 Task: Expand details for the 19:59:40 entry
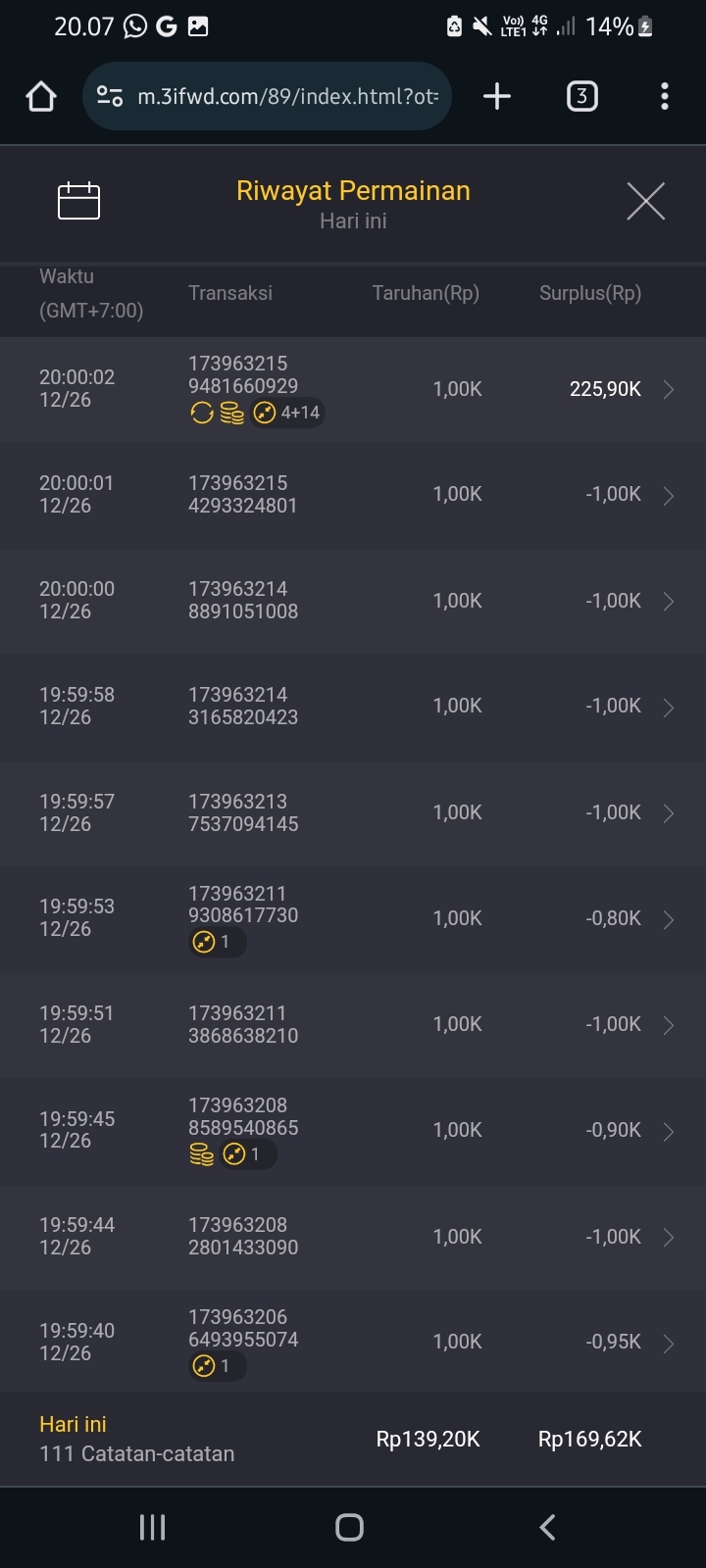tap(668, 1343)
